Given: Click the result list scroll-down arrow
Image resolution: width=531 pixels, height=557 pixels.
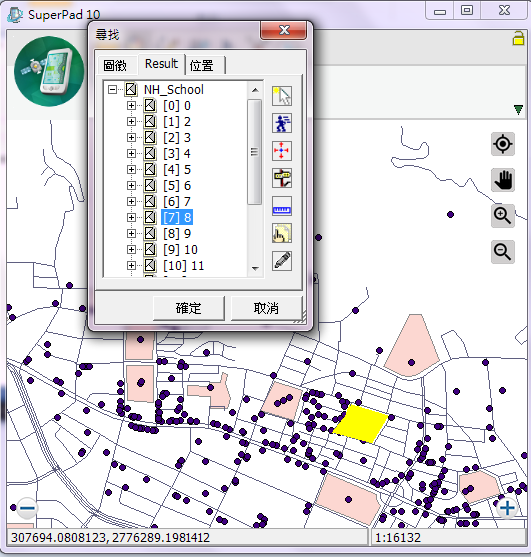Looking at the screenshot, I should tap(255, 269).
